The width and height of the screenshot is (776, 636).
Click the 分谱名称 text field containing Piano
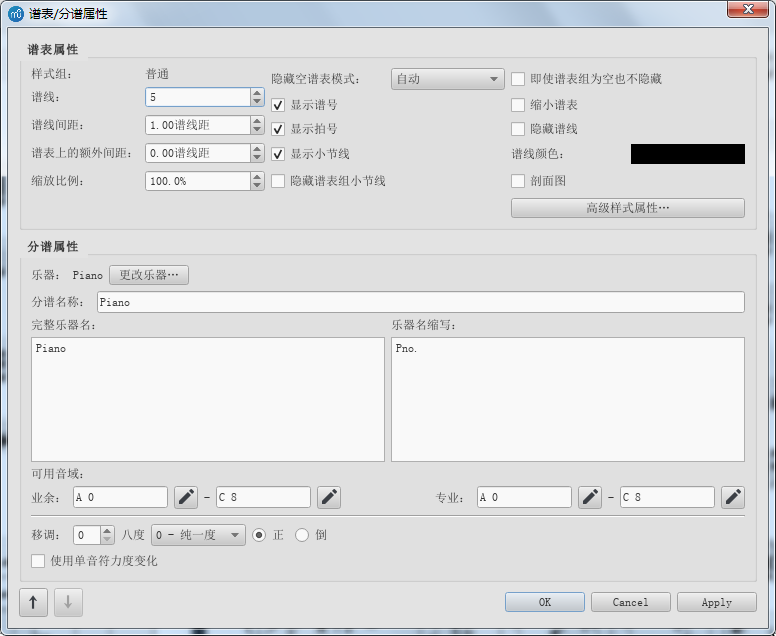[x=420, y=302]
